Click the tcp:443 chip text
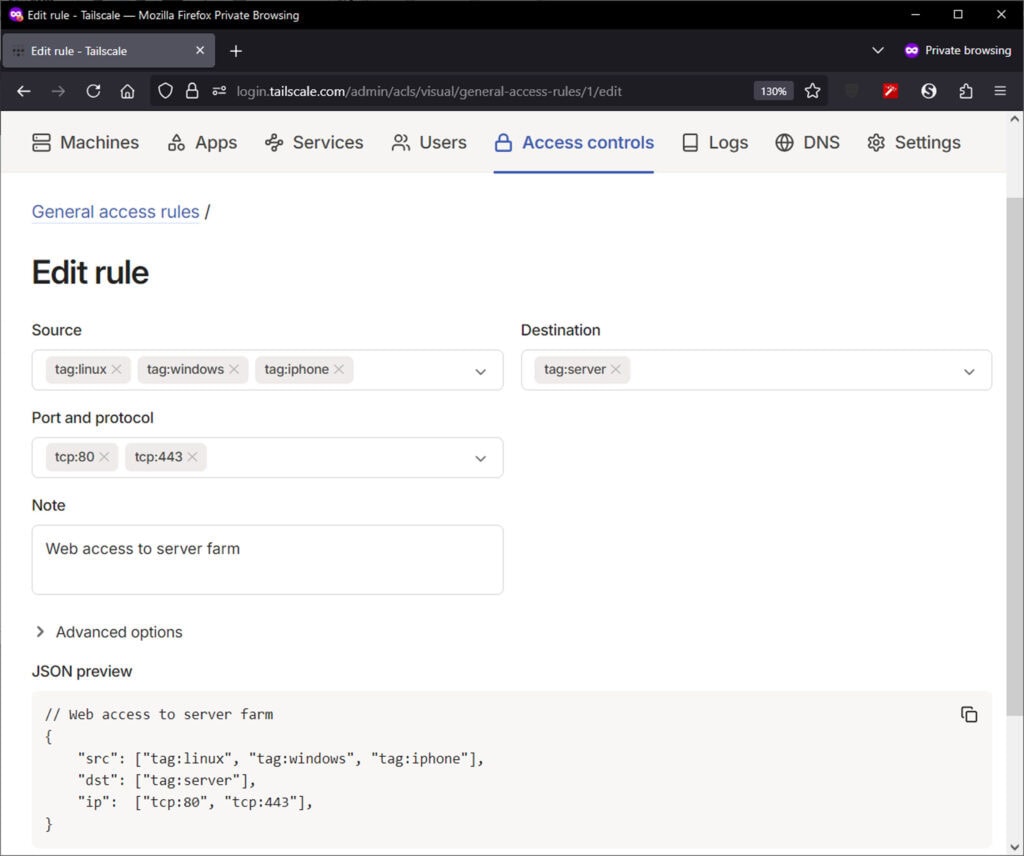Viewport: 1024px width, 856px height. [158, 456]
